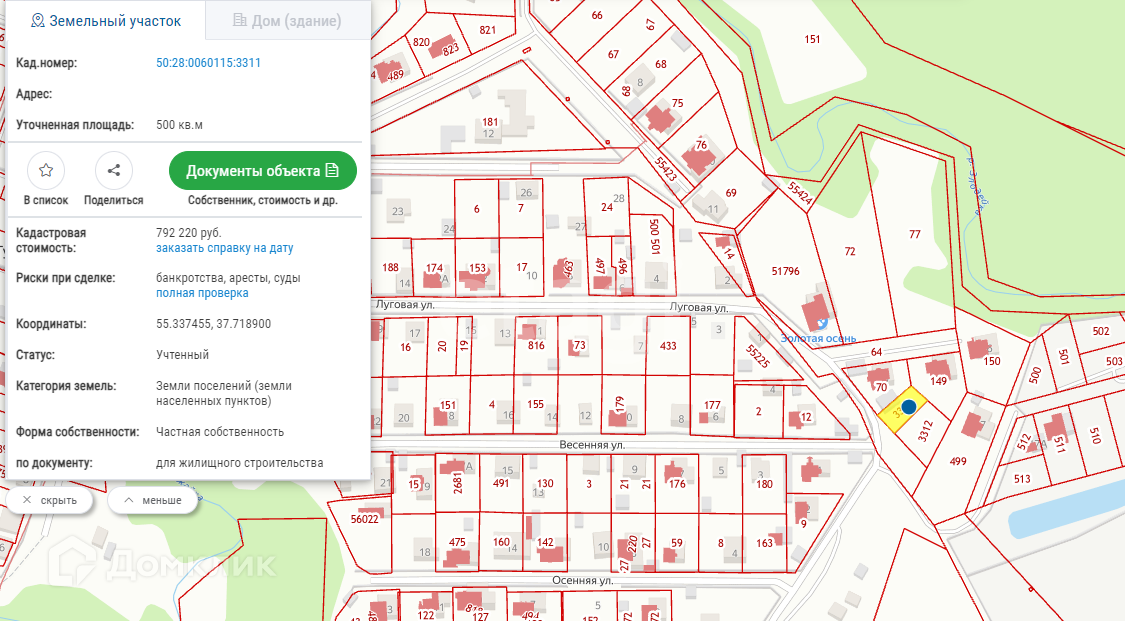Select parcel 150 on the map
This screenshot has width=1125, height=621.
992,361
